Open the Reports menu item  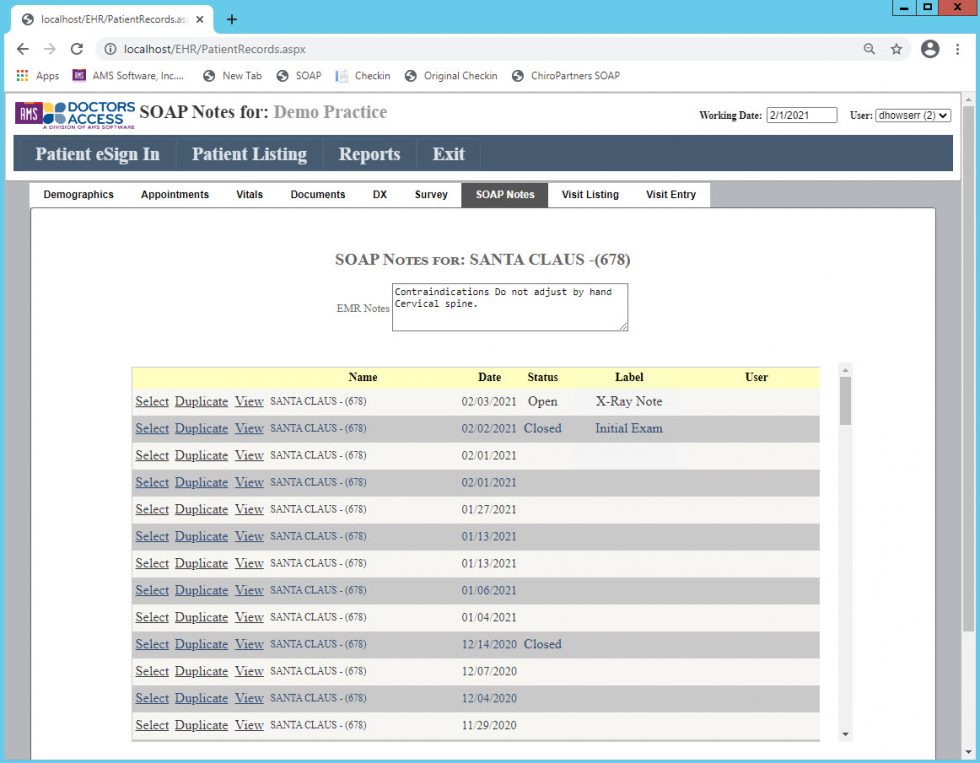coord(369,154)
